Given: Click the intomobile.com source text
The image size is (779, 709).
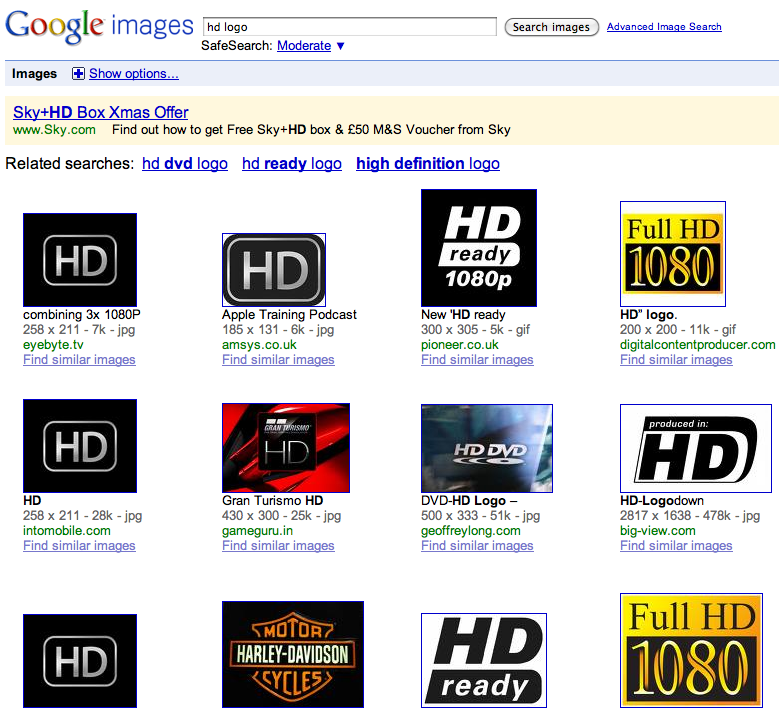Looking at the screenshot, I should coord(67,531).
